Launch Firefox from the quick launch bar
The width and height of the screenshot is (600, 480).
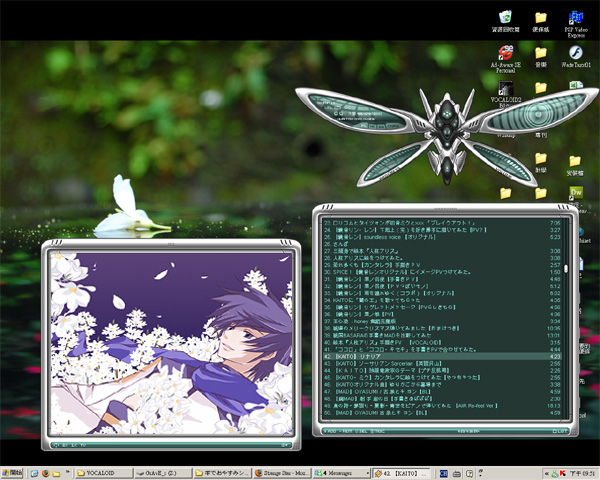coord(46,473)
